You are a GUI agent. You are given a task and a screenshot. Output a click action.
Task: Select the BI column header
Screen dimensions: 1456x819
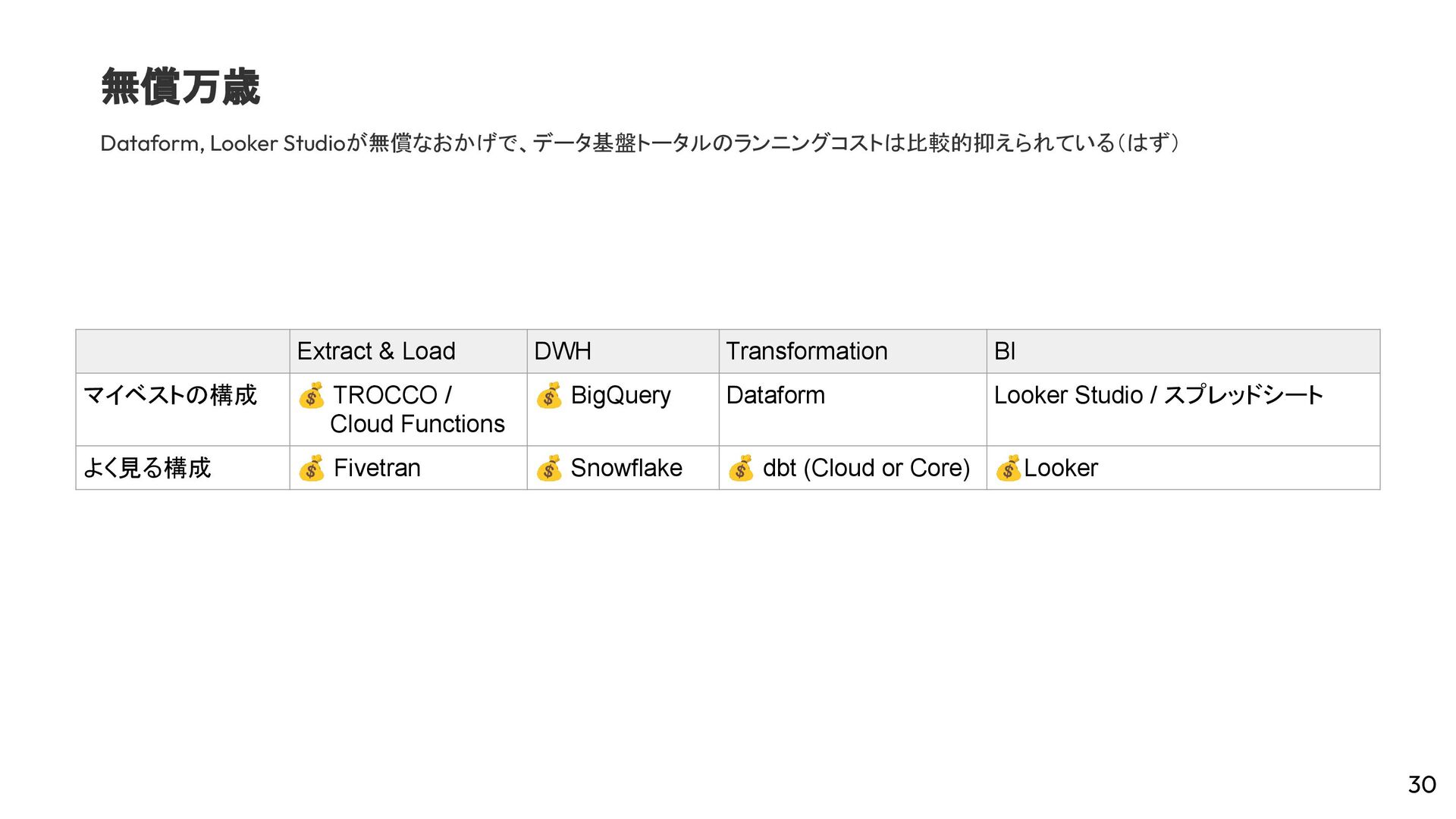1004,351
